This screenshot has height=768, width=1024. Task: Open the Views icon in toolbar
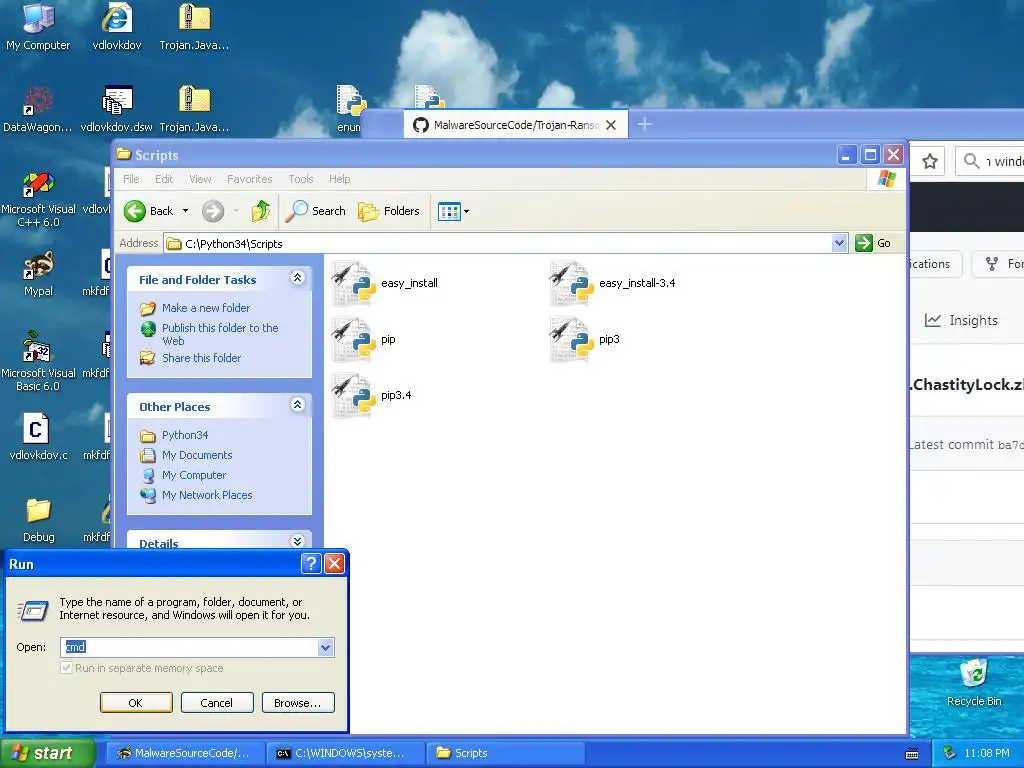click(449, 212)
